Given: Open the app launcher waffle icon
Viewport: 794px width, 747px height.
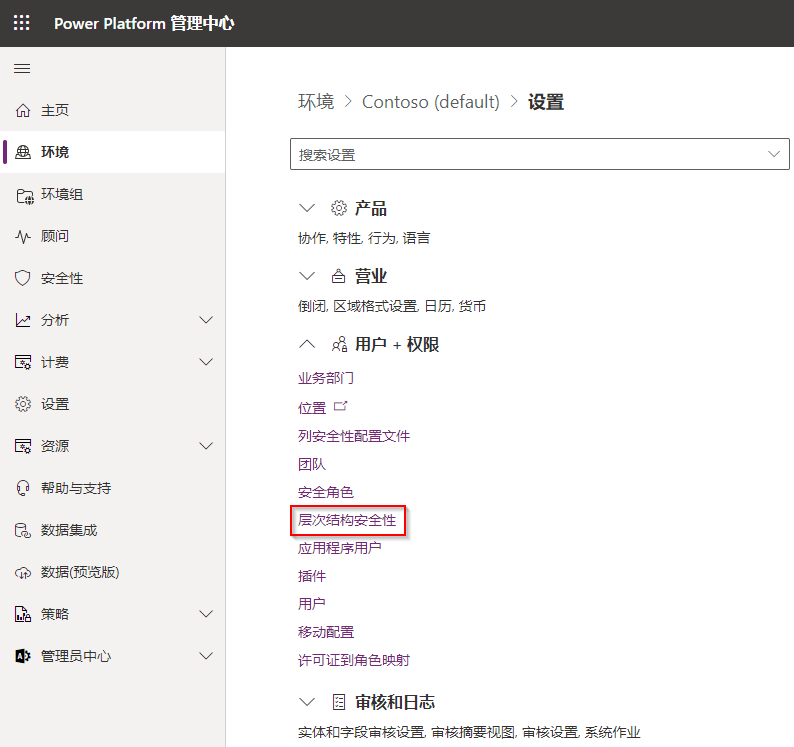Looking at the screenshot, I should coord(21,23).
